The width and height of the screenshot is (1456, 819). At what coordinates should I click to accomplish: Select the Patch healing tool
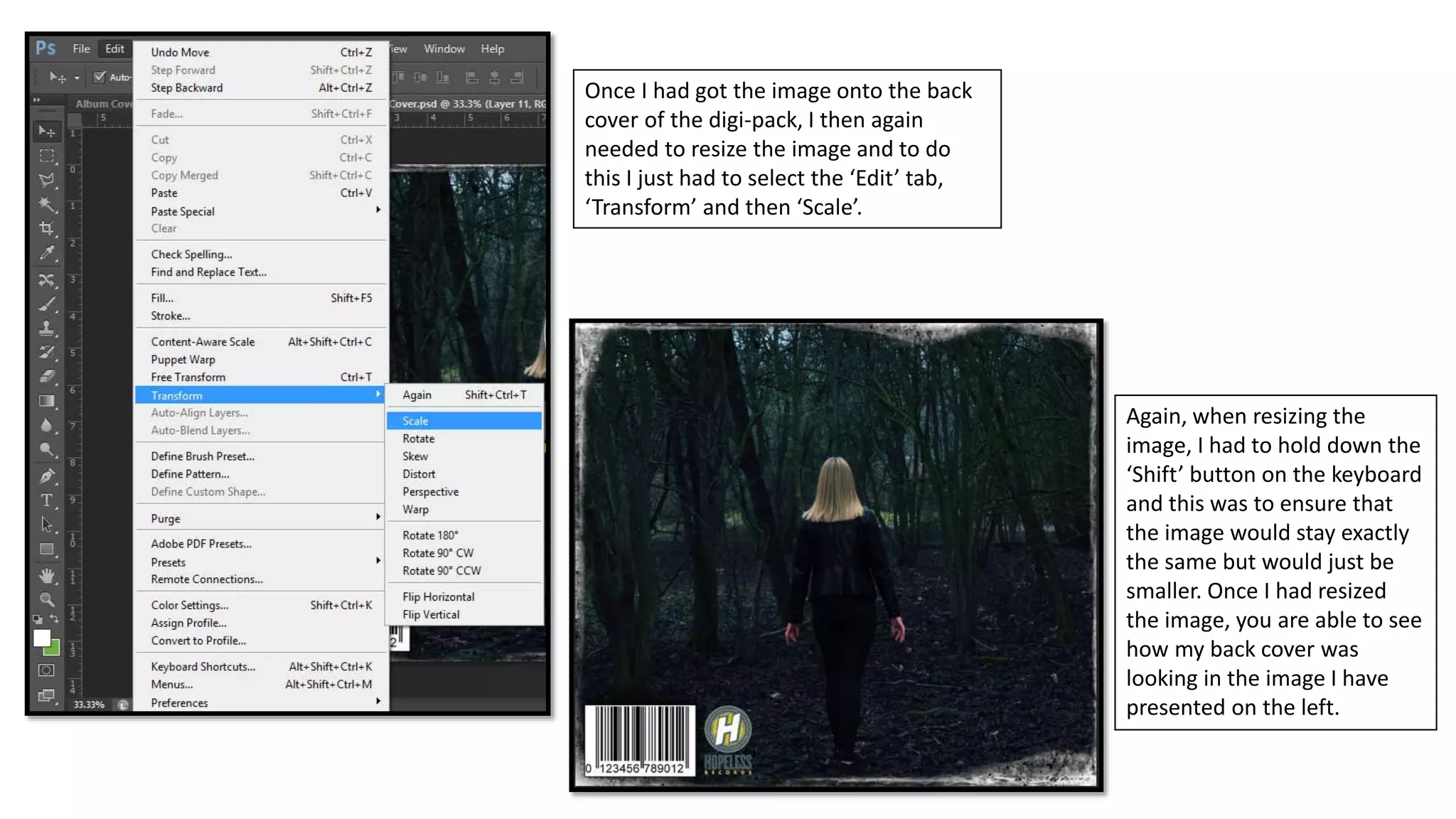pyautogui.click(x=47, y=279)
